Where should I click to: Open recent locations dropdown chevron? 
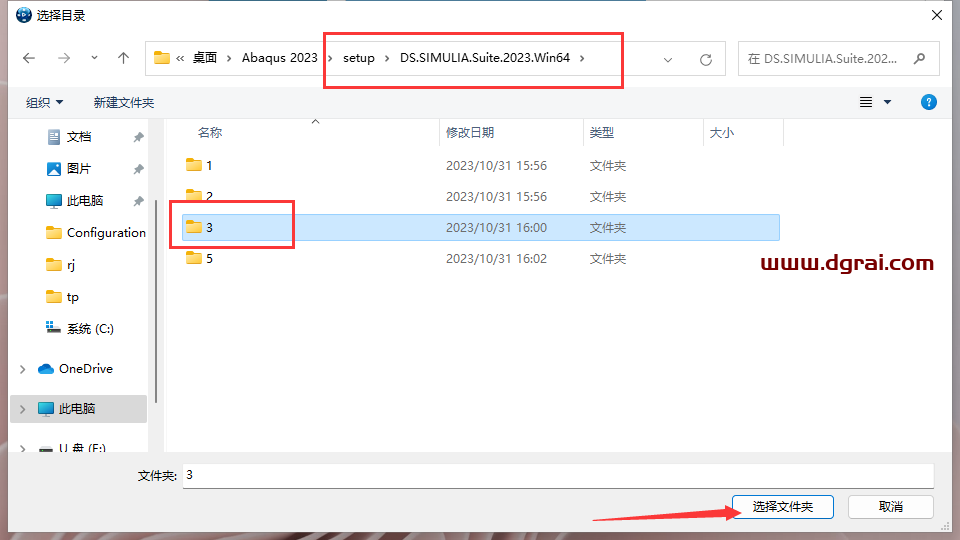[94, 58]
